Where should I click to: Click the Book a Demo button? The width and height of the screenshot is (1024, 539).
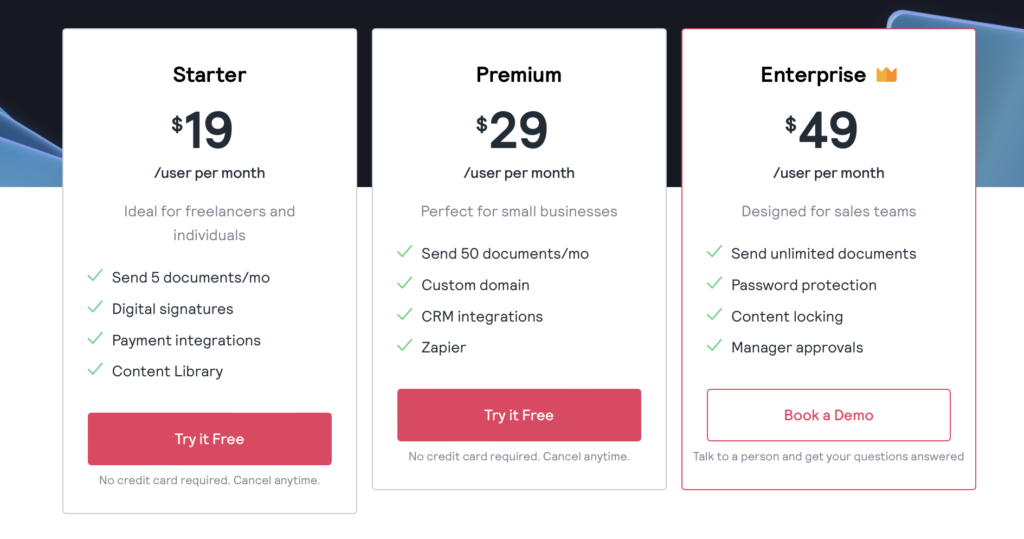click(x=828, y=415)
